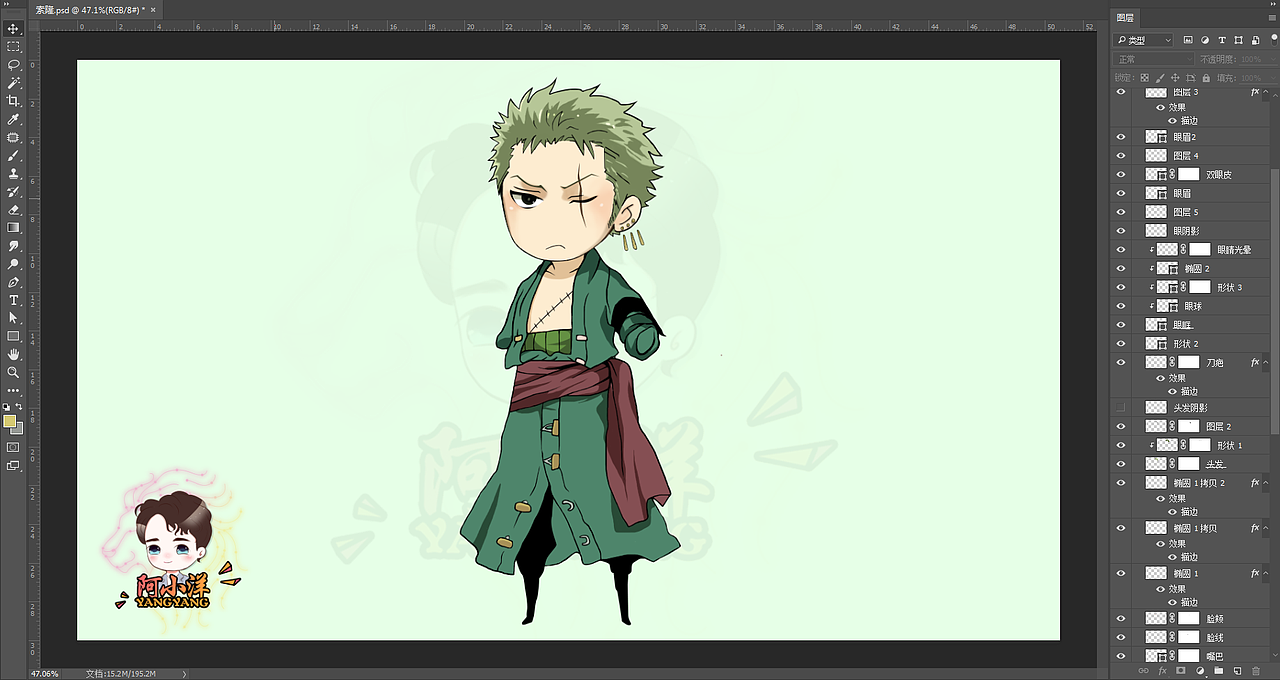Add a layer mask
The image size is (1280, 680).
point(1181,671)
